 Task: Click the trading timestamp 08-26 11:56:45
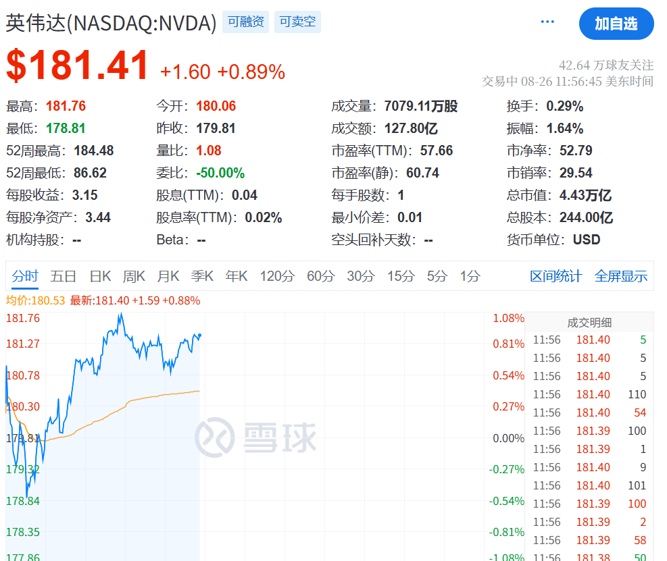(561, 81)
